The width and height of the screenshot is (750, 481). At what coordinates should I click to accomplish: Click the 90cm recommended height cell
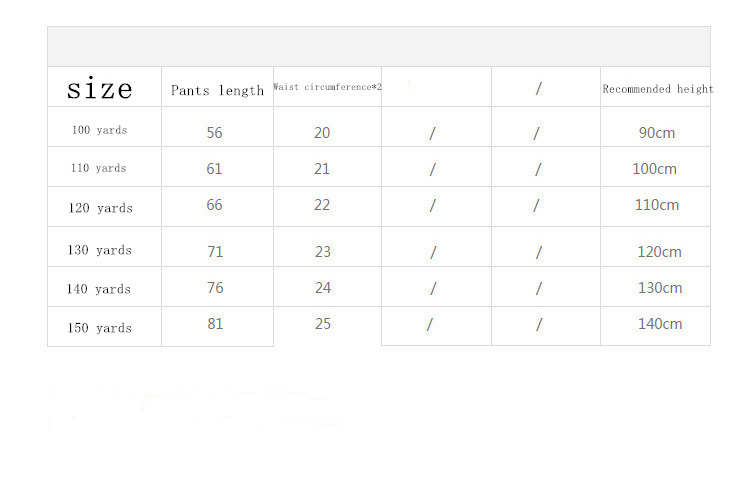[657, 133]
